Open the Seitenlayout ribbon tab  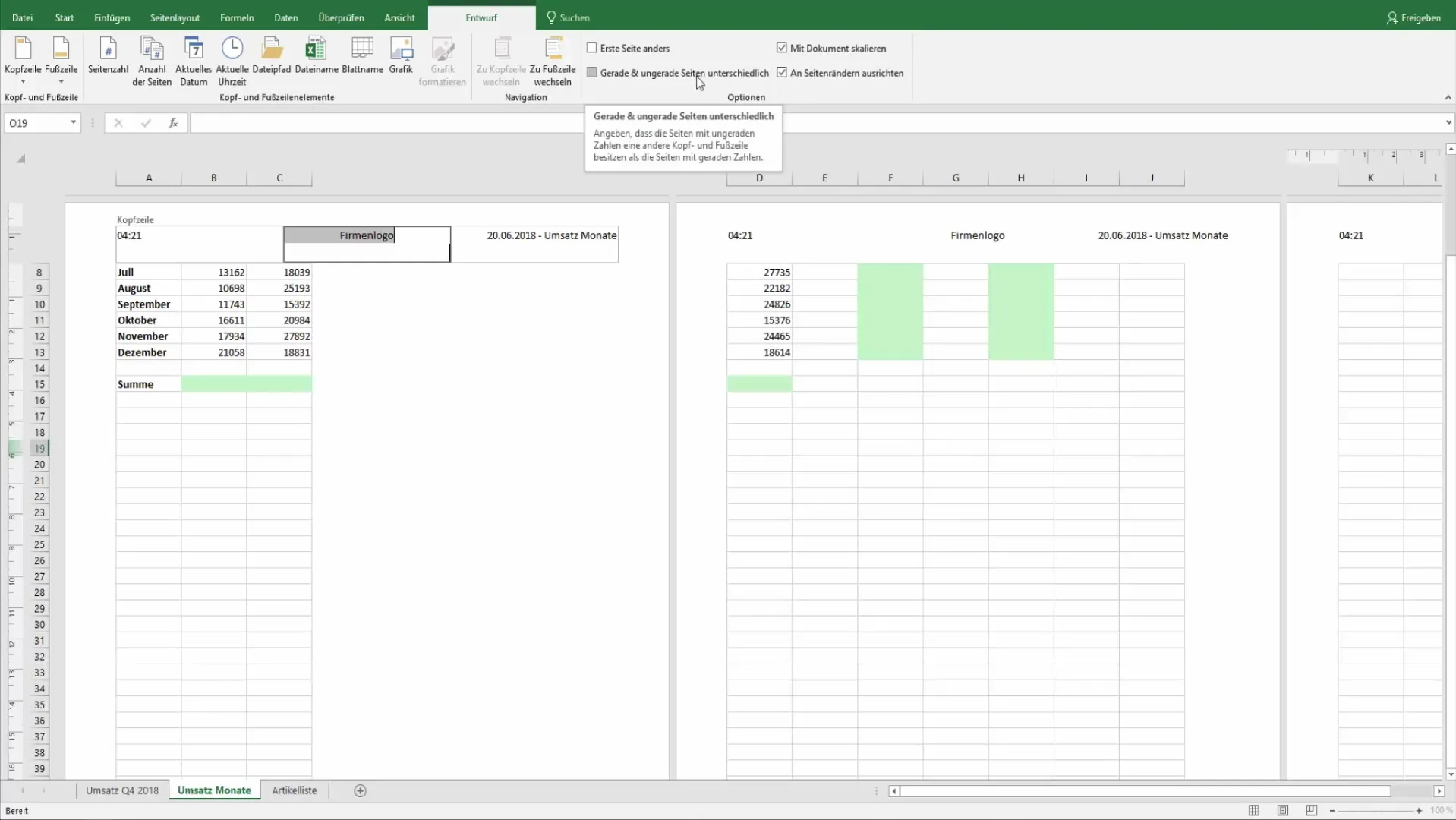click(175, 17)
